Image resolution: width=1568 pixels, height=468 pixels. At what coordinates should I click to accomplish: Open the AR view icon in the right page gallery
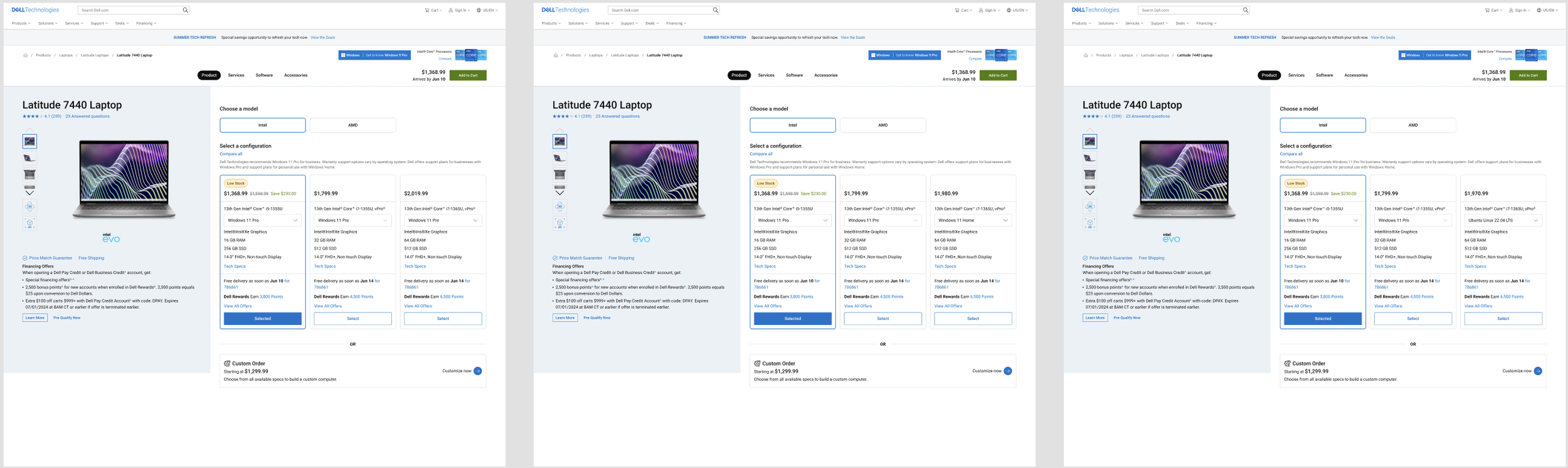[x=1089, y=223]
